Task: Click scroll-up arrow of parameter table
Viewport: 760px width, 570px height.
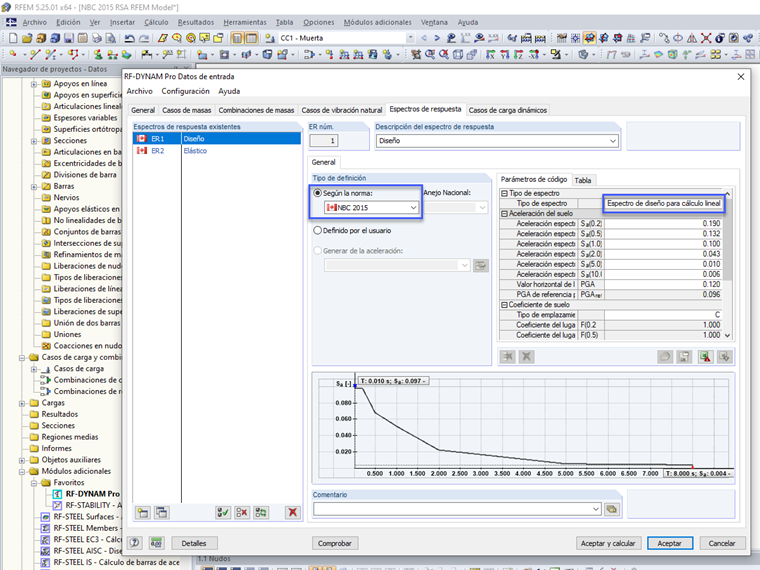Action: pyautogui.click(x=727, y=193)
